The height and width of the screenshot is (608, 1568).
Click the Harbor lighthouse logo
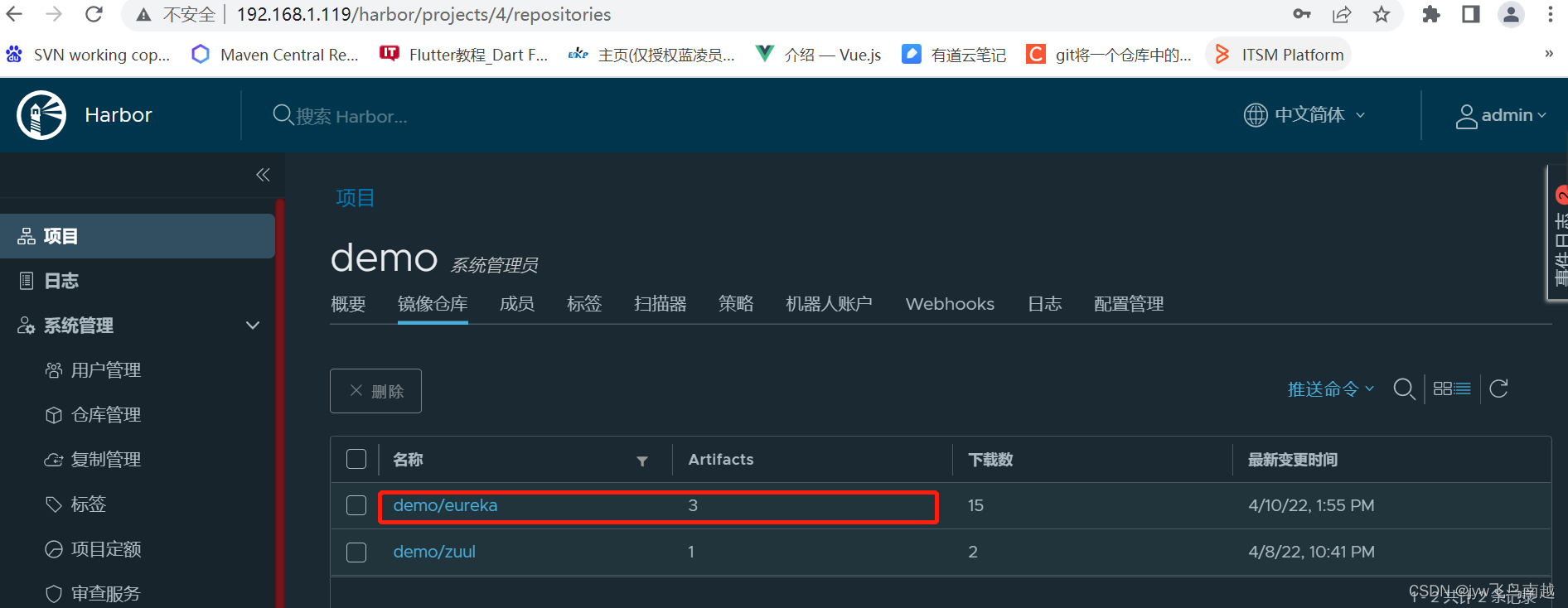tap(41, 115)
